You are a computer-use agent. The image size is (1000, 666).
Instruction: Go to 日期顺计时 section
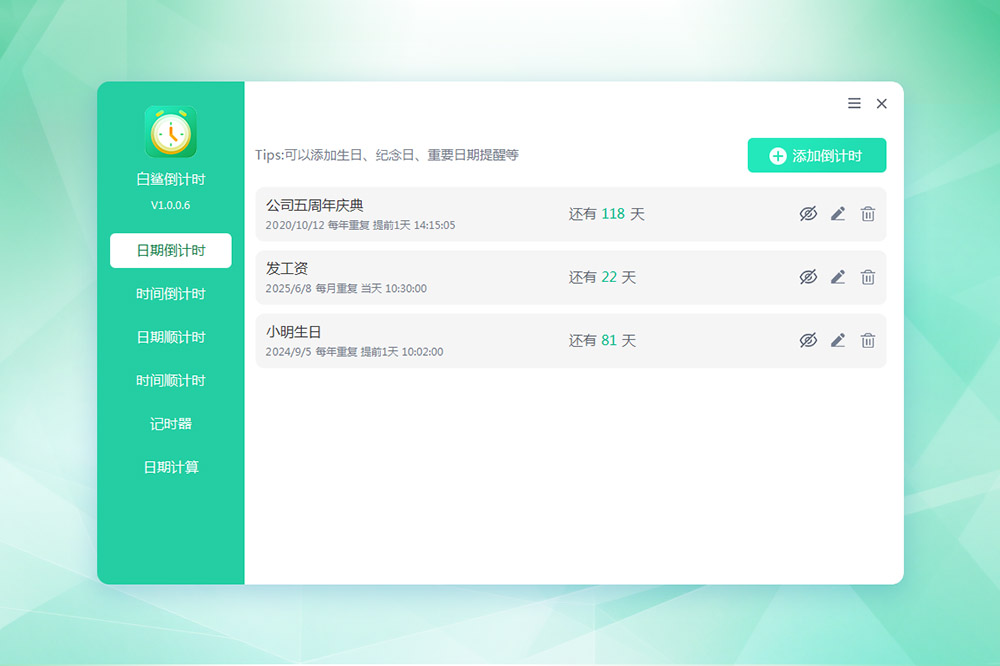(x=171, y=337)
